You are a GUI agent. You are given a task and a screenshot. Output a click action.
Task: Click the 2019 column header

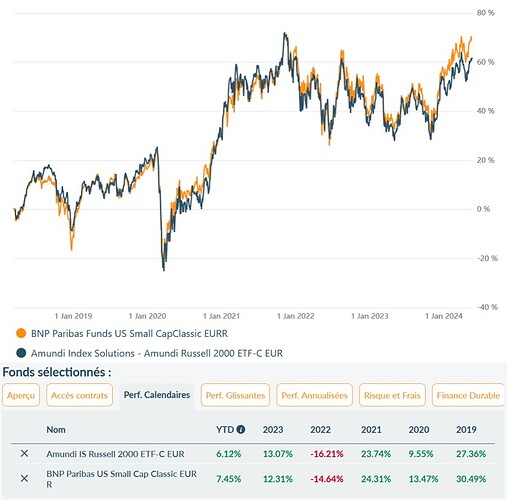coord(466,430)
